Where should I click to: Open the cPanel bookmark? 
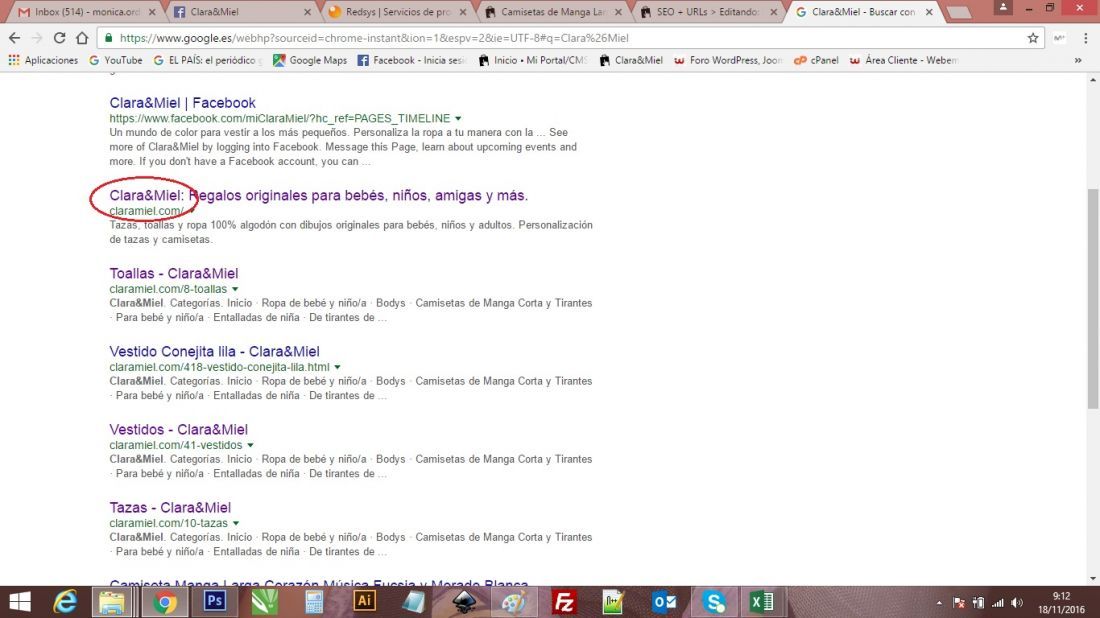[816, 60]
